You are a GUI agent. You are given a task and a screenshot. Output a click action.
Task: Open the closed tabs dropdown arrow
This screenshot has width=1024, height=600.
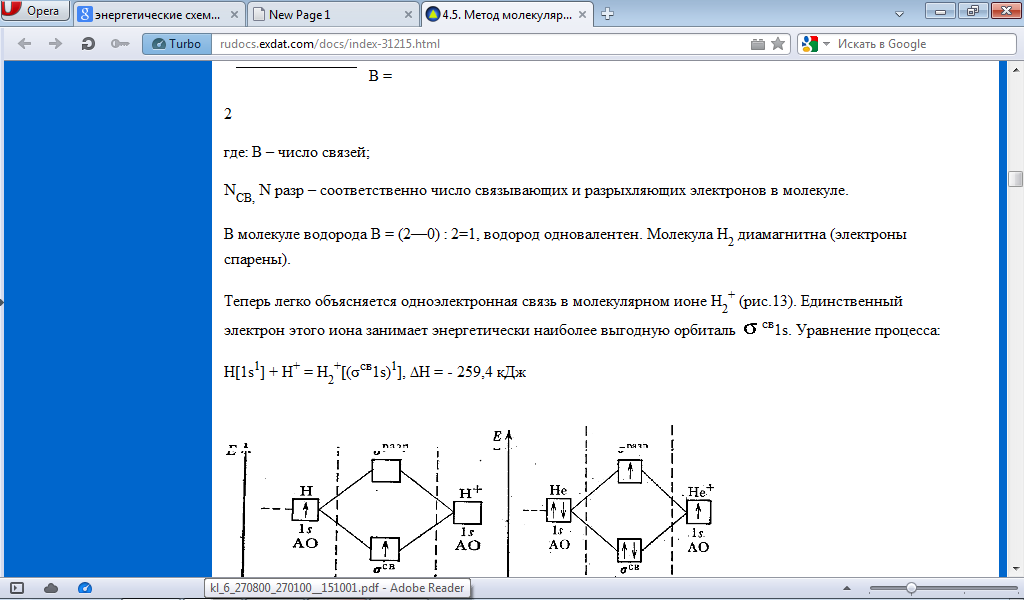coord(899,14)
